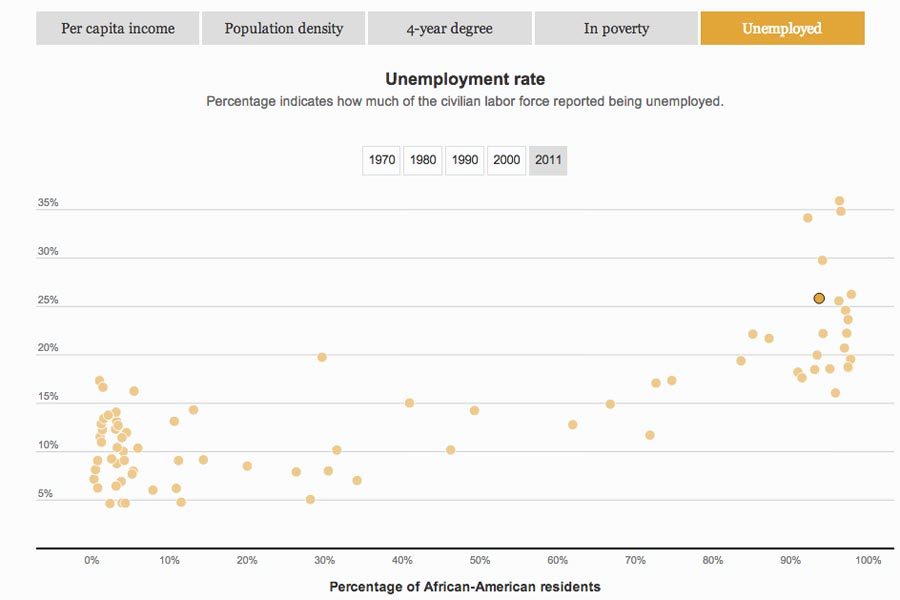Select the 1970 year button

coord(382,160)
